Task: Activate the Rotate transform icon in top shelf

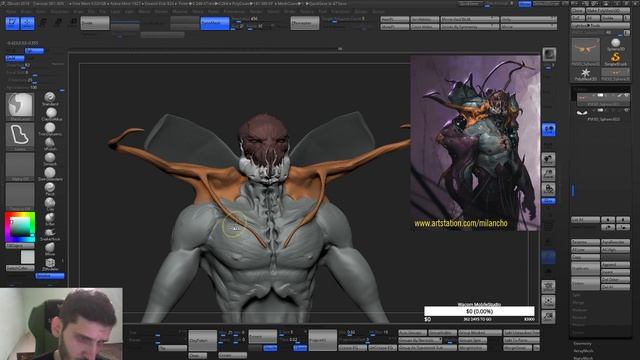Action: pyautogui.click(x=73, y=23)
